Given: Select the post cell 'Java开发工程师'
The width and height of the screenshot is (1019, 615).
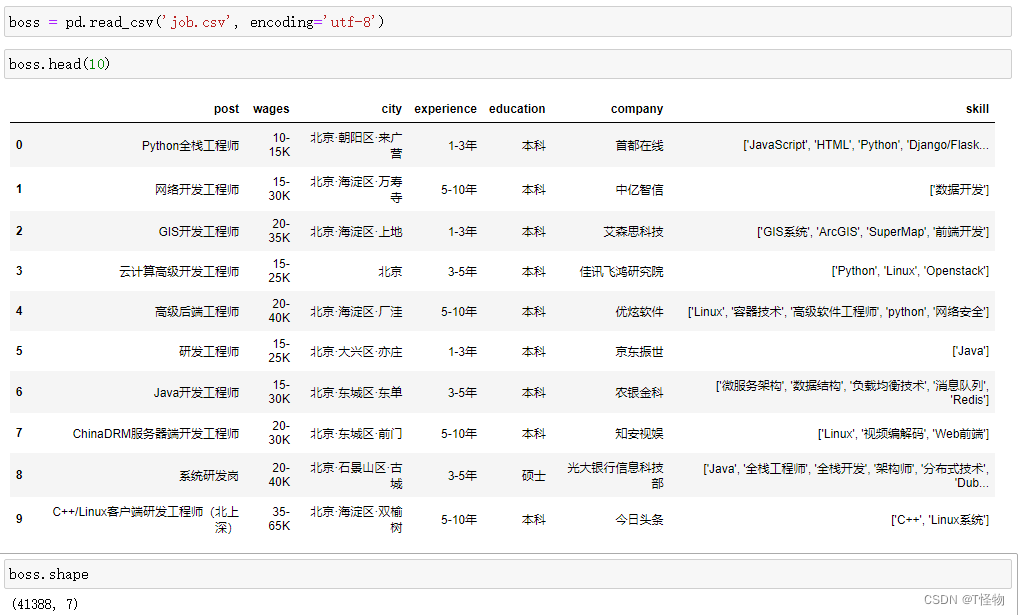Looking at the screenshot, I should click(196, 393).
